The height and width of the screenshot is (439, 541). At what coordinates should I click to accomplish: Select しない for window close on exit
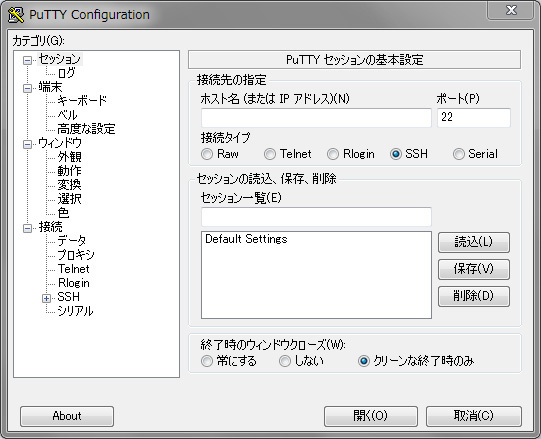(x=285, y=361)
